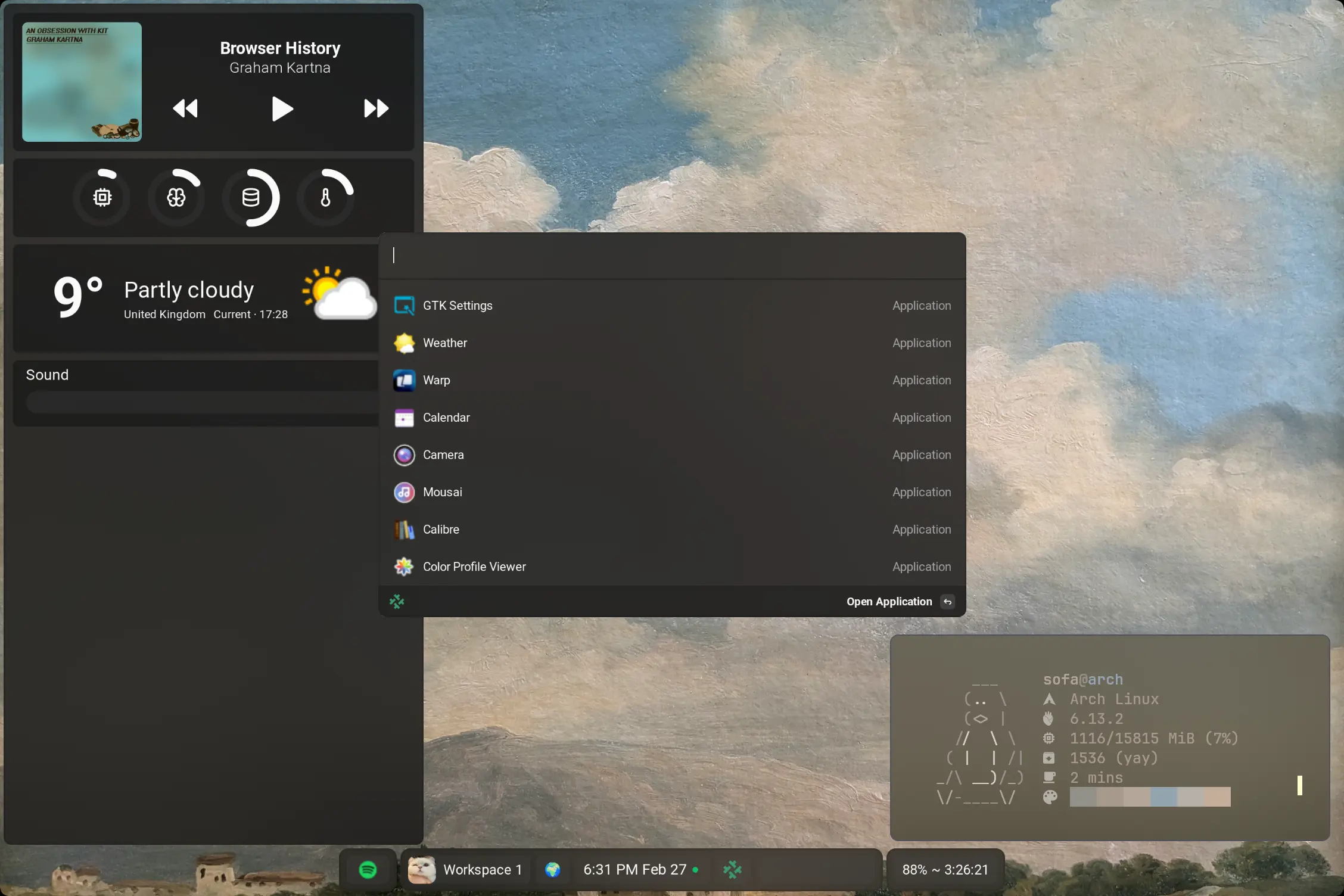Click the globe icon in the bar
1344x896 pixels.
tap(552, 869)
